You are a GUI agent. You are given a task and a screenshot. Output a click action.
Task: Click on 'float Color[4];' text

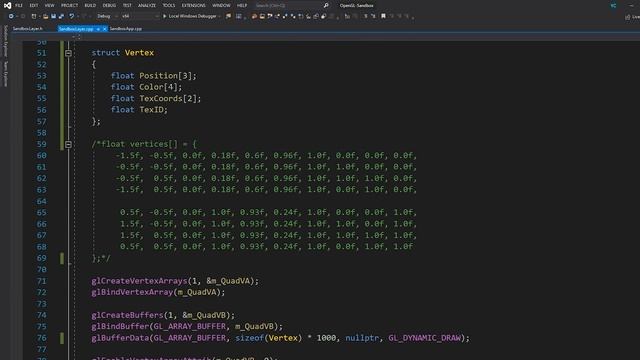147,87
